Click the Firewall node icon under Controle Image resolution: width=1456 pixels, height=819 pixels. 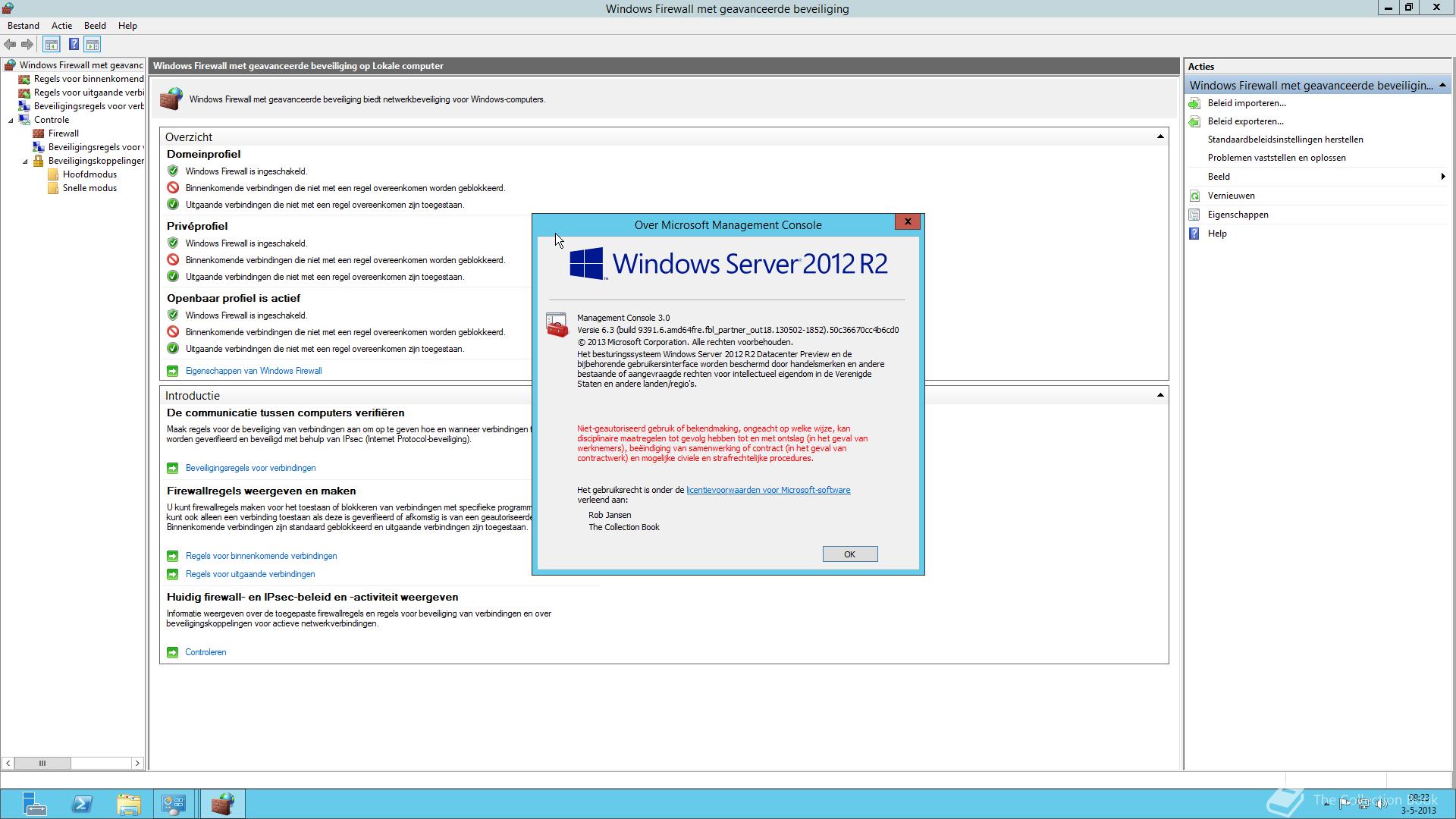[39, 133]
